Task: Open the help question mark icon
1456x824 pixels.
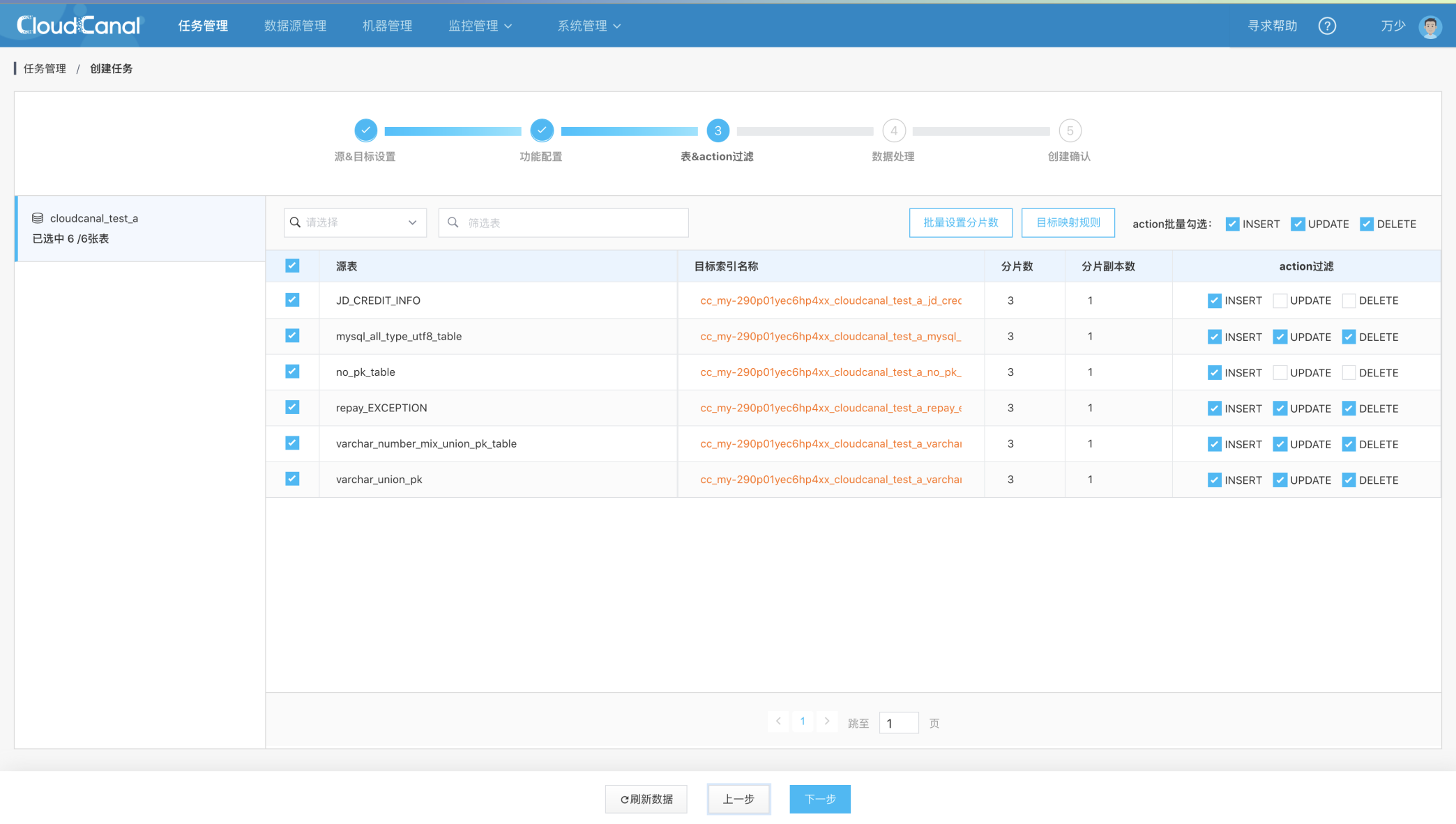Action: 1327,25
